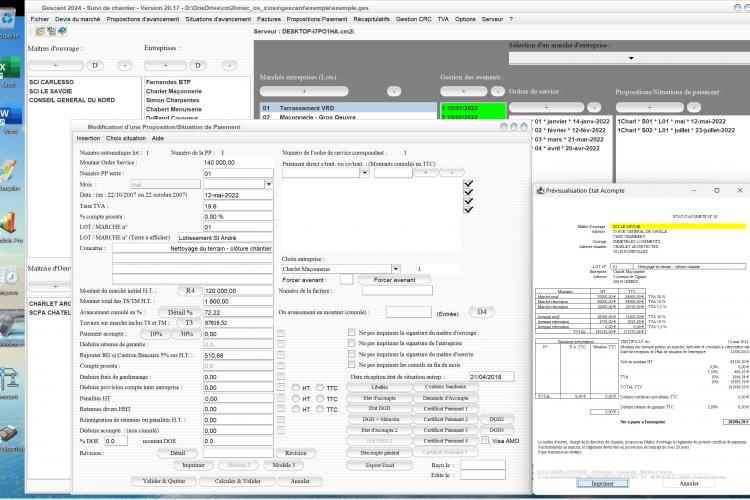Click the D button under Entreprises
Screen dimensions: 750x500
[198, 65]
